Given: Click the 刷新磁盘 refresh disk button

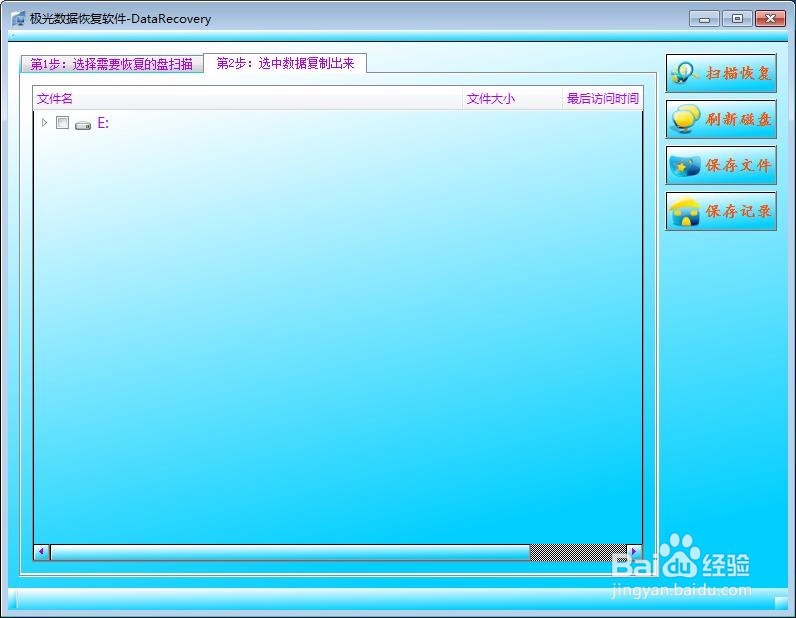Looking at the screenshot, I should point(721,119).
